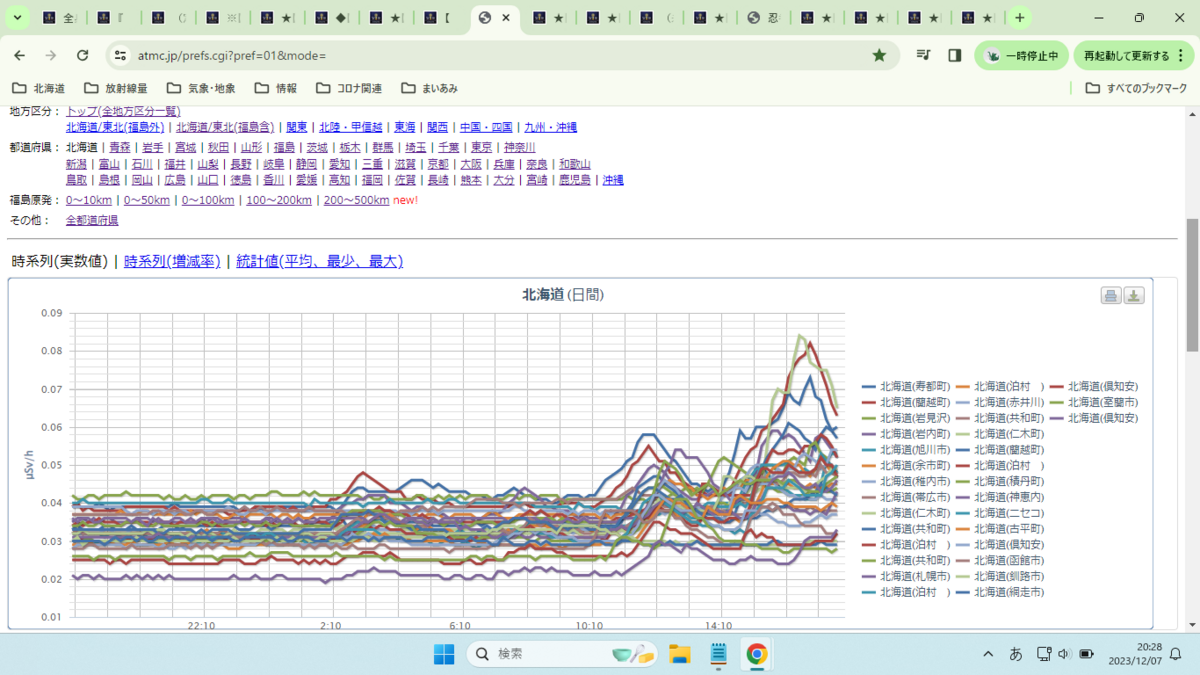Open the 0~10km Fukushima distance link
This screenshot has width=1200, height=675.
point(89,200)
